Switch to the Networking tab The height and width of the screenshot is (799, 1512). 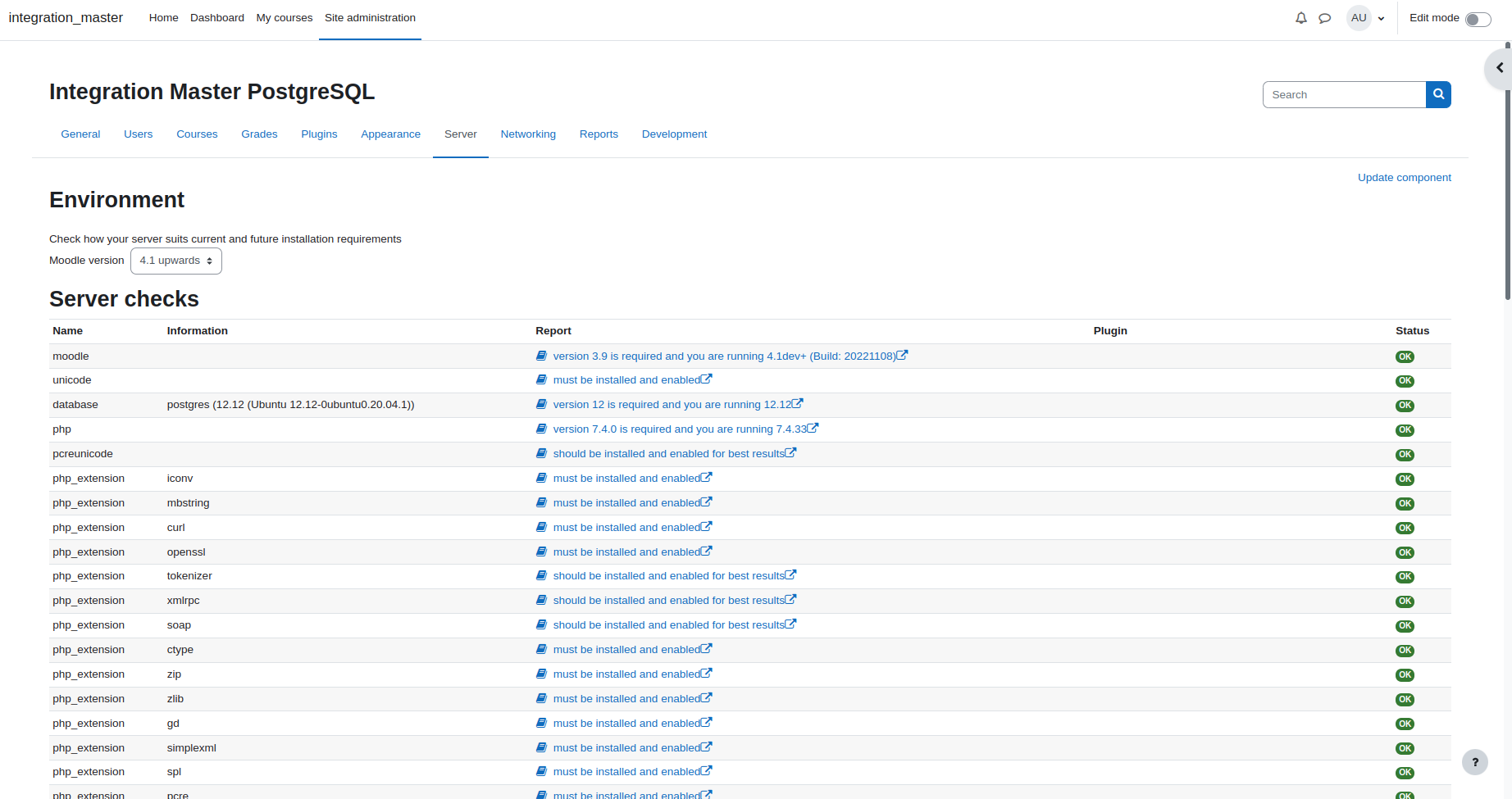click(528, 134)
